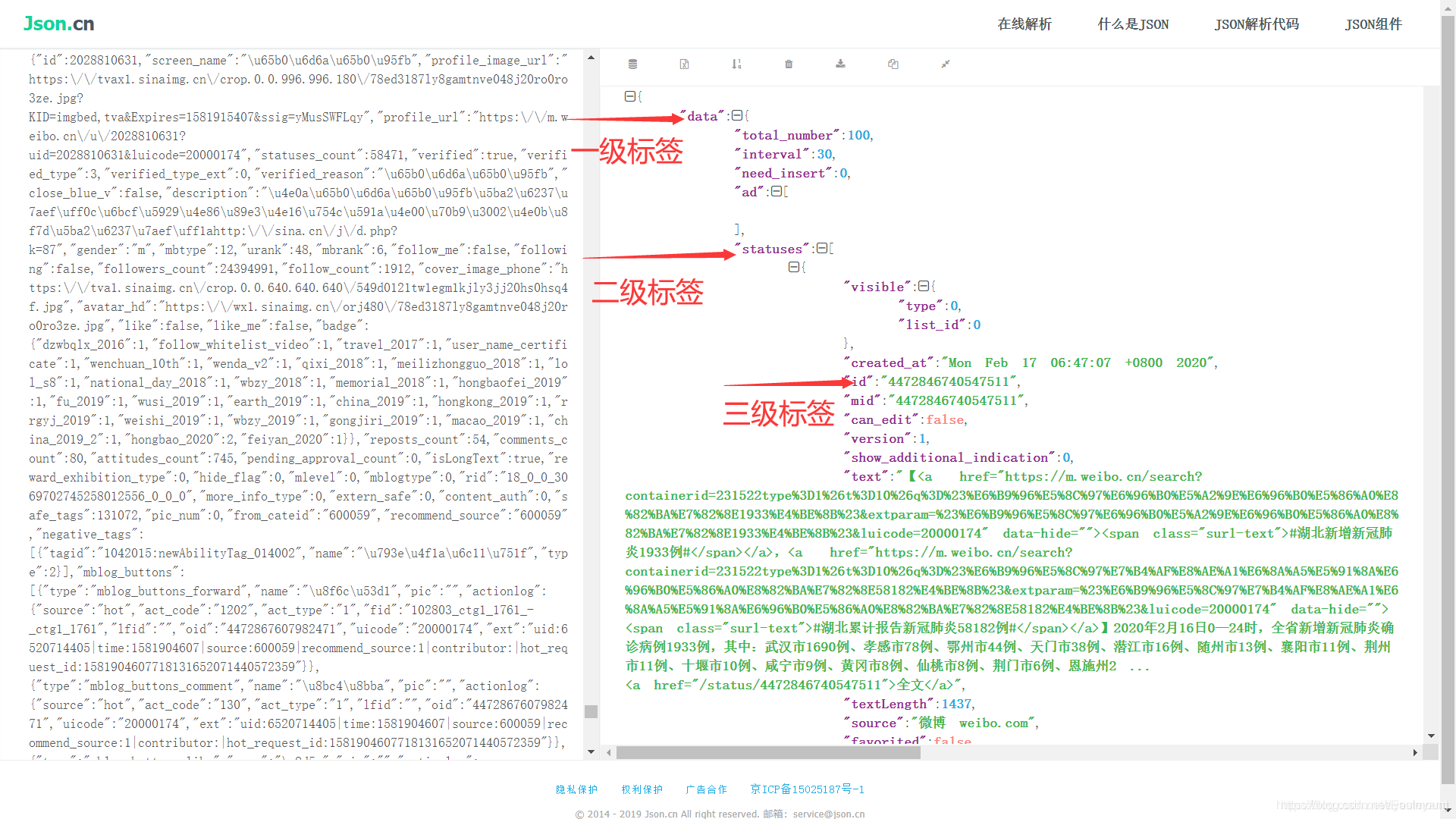This screenshot has height=819, width=1456.
Task: Open the 什么是JSON menu item
Action: click(1133, 24)
